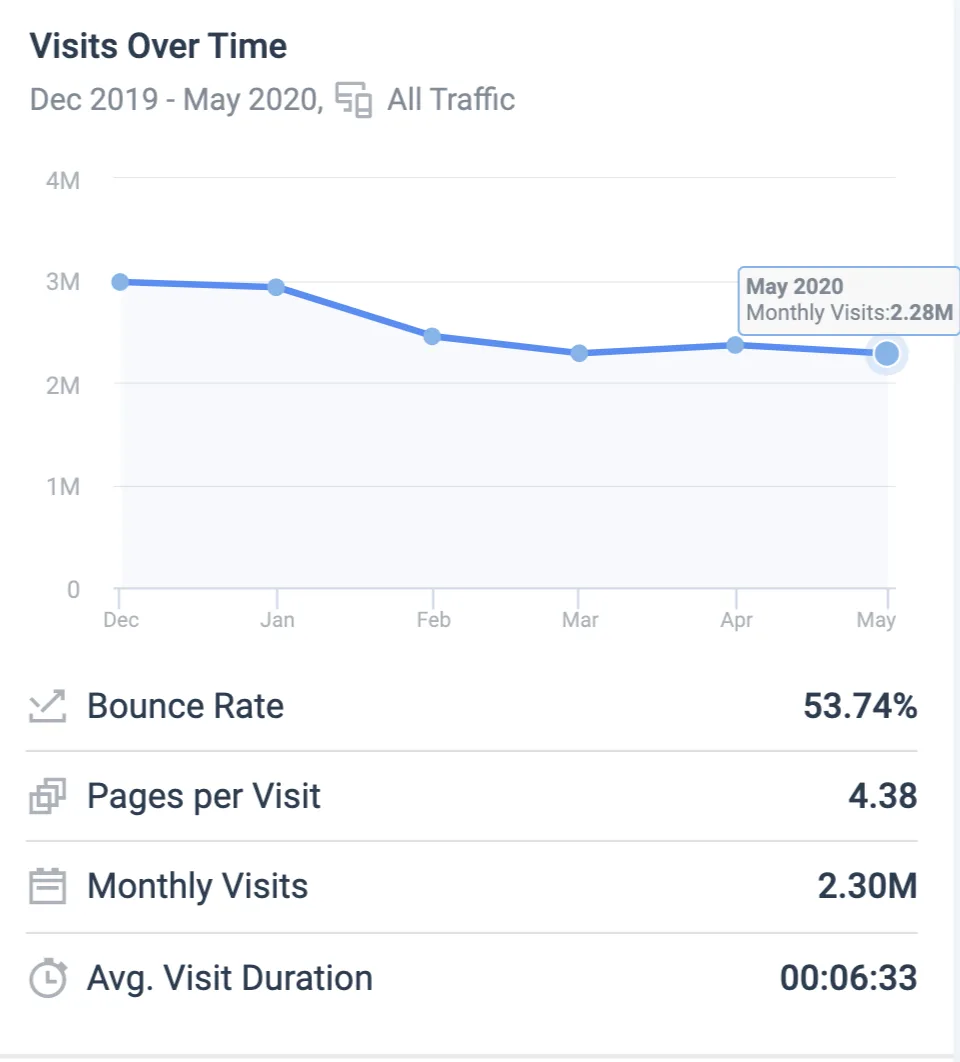This screenshot has height=1062, width=960.
Task: Select the Bounce Rate trend icon
Action: click(x=47, y=706)
